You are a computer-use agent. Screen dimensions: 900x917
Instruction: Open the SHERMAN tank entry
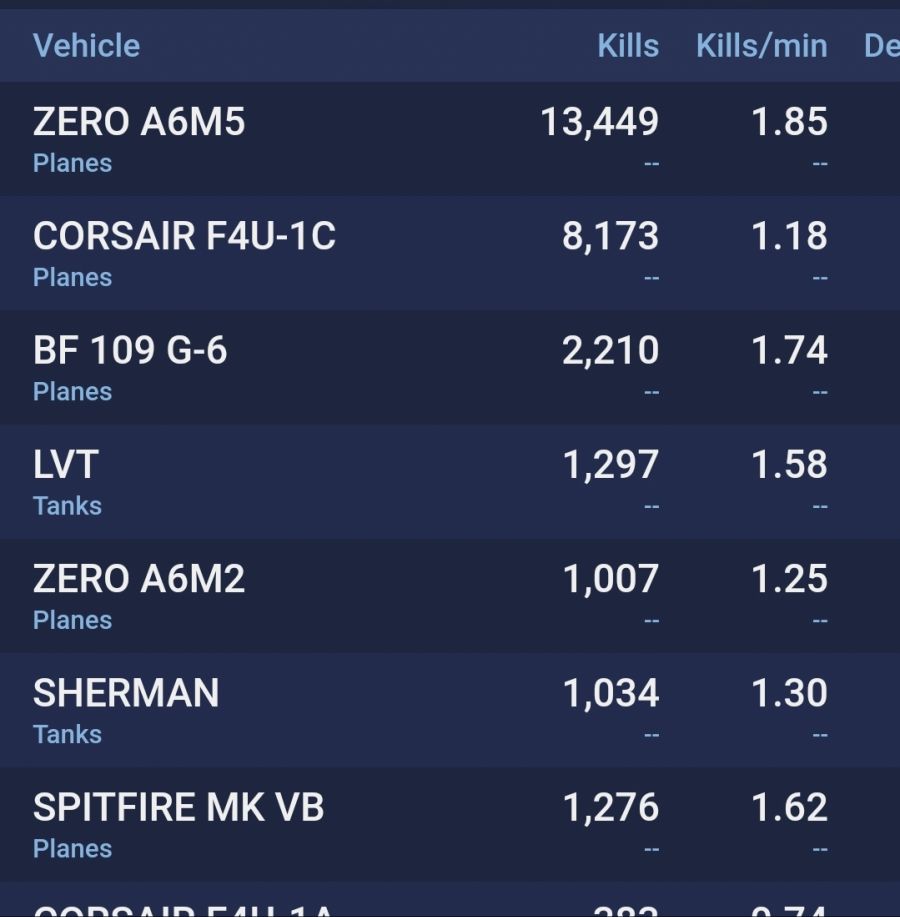[x=126, y=693]
